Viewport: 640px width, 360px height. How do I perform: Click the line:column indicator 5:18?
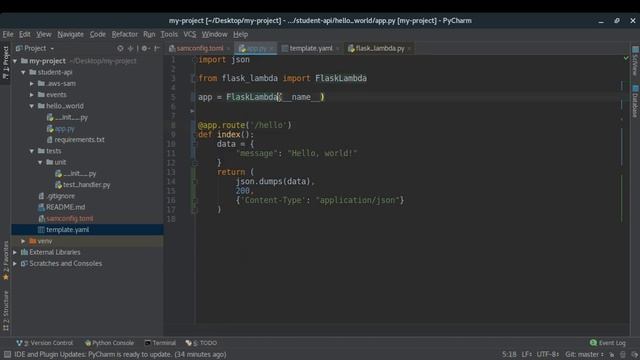coord(509,354)
